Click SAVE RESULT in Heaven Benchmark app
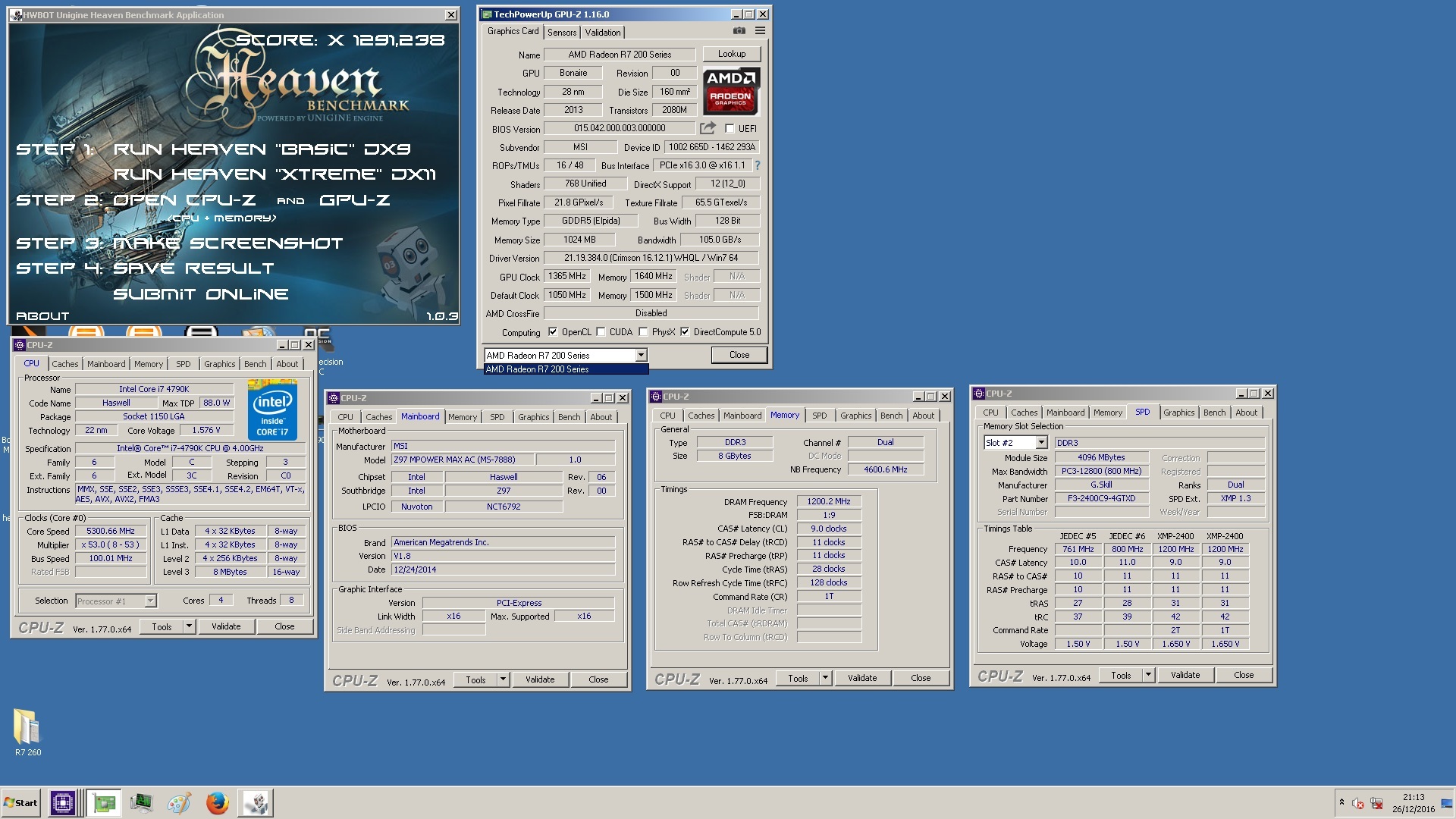 [x=193, y=268]
